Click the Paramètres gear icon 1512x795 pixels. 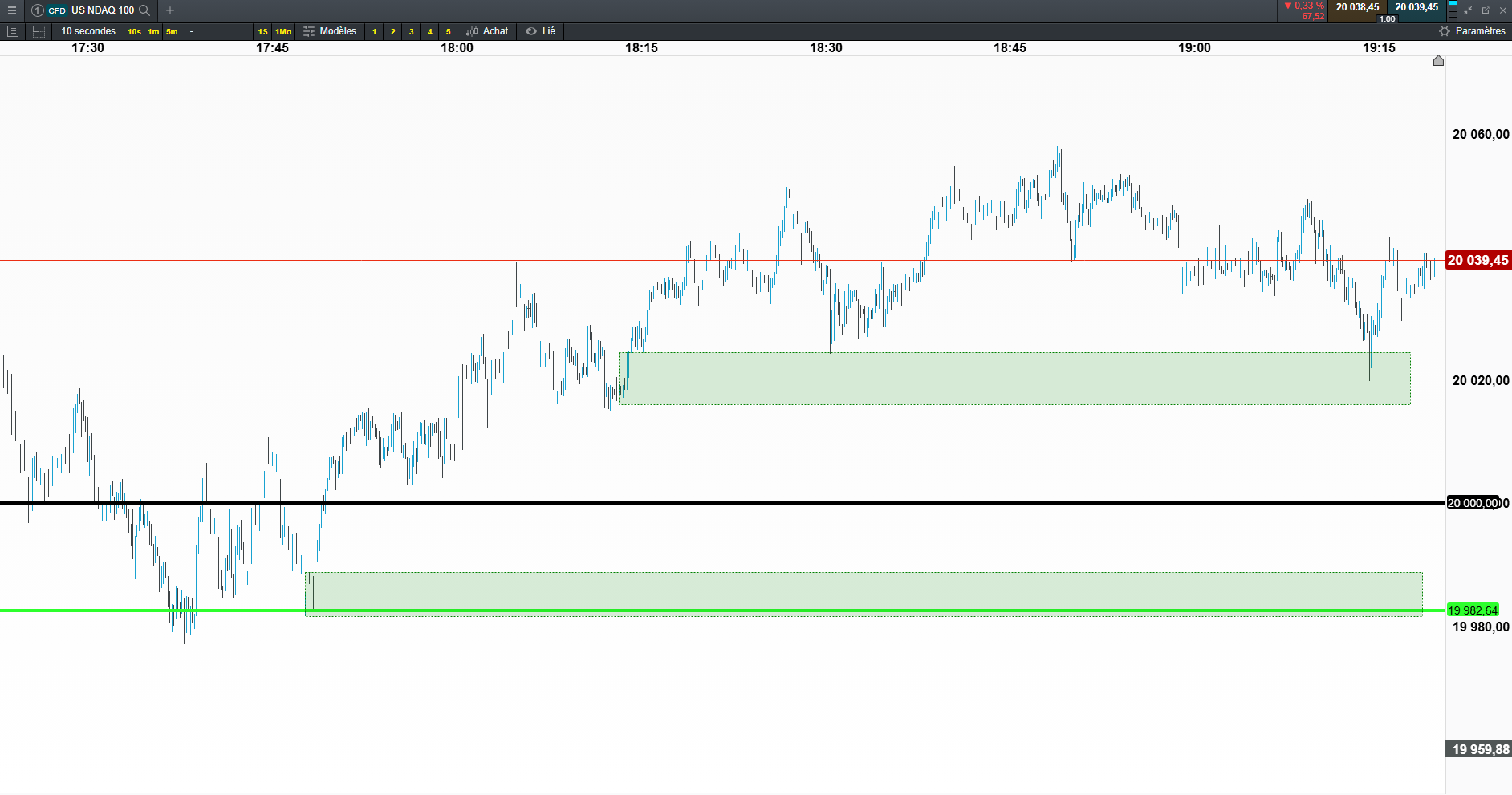[x=1445, y=31]
